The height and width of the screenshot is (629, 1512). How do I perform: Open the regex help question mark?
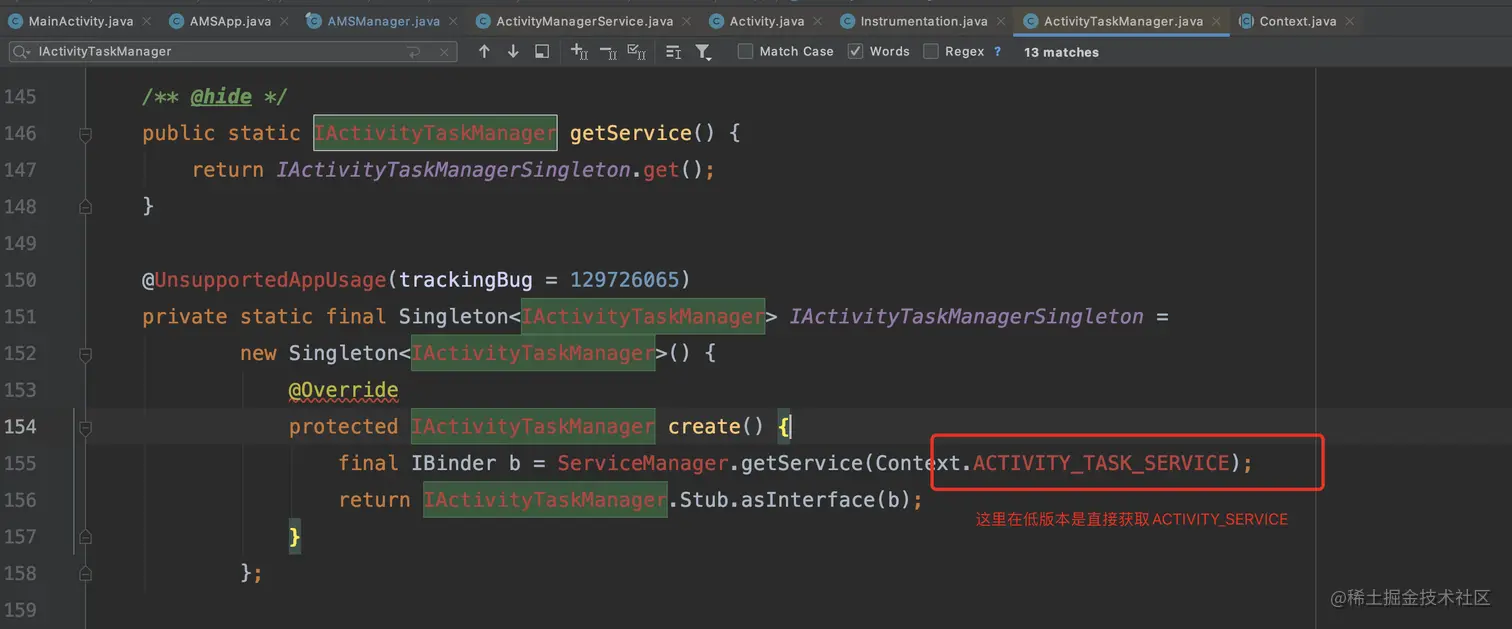point(997,51)
